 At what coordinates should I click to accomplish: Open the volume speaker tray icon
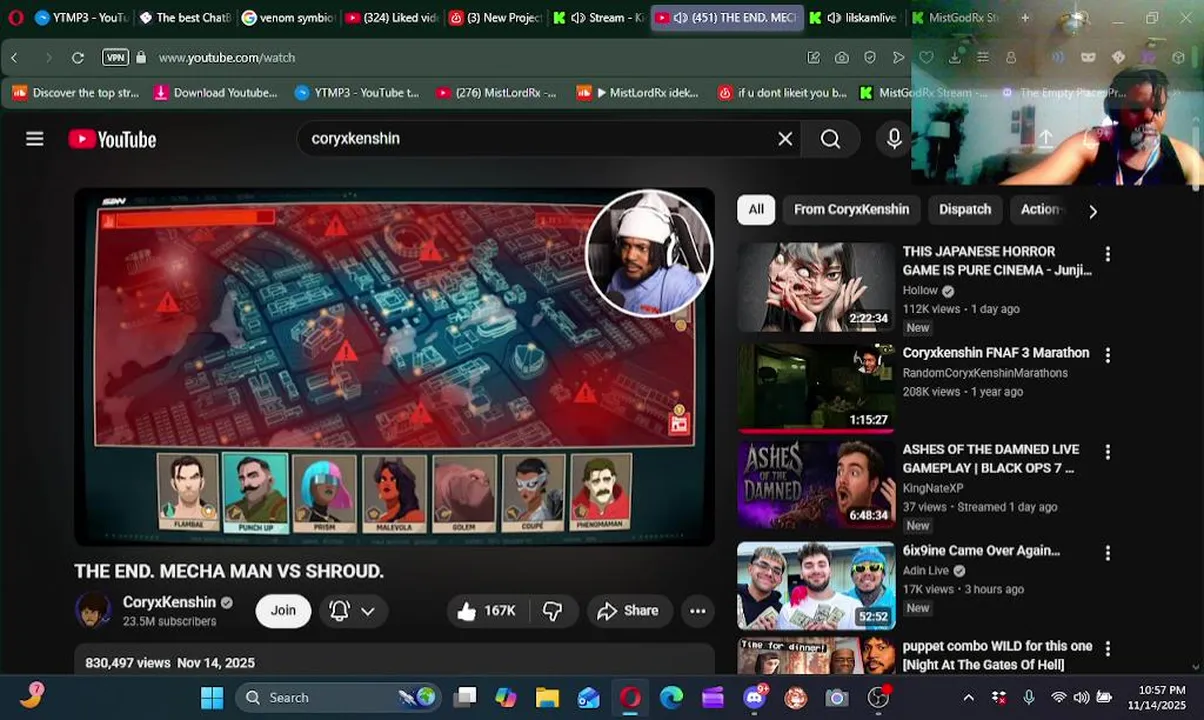pyautogui.click(x=1081, y=698)
